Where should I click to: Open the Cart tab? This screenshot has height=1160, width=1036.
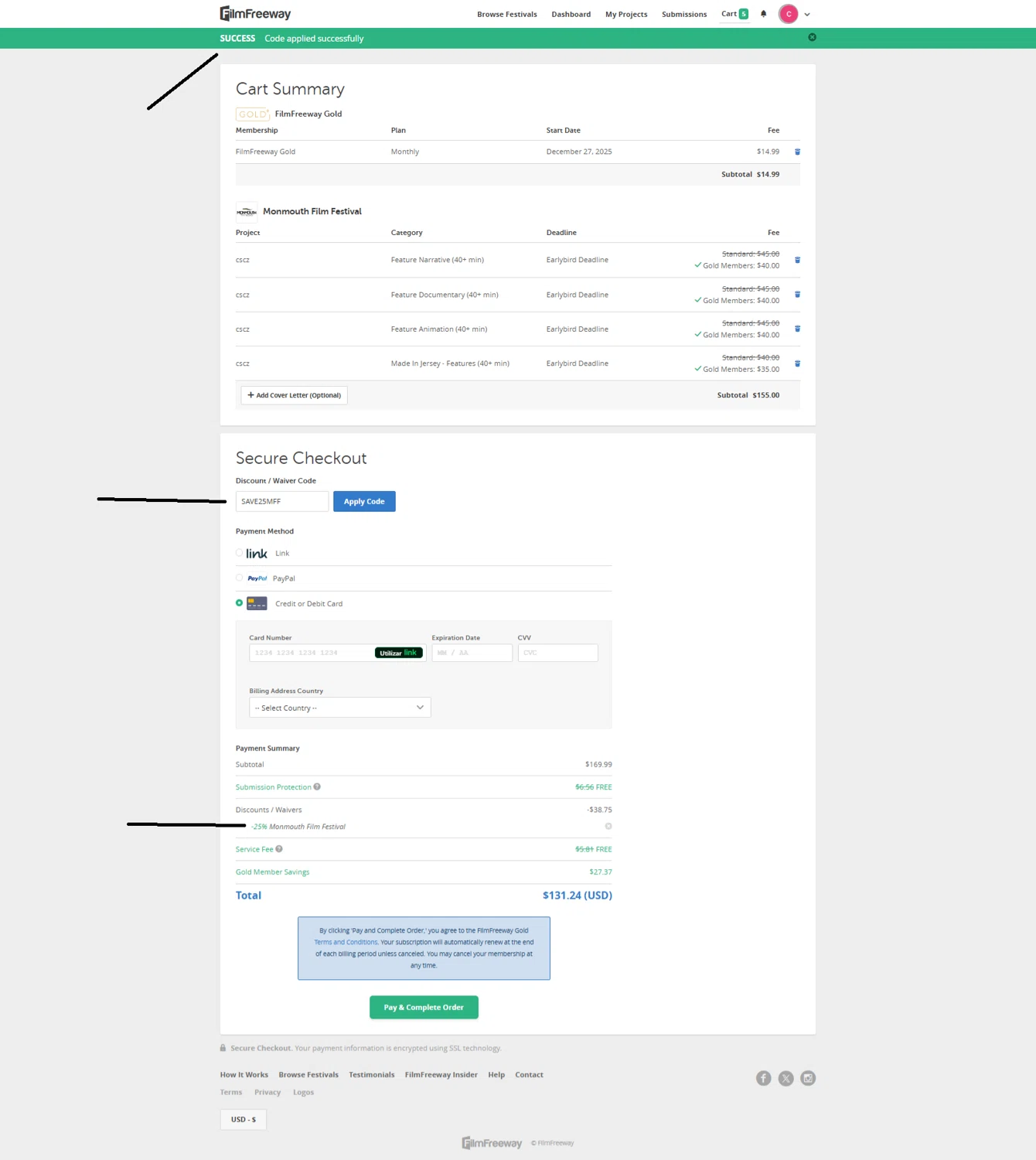(x=734, y=14)
